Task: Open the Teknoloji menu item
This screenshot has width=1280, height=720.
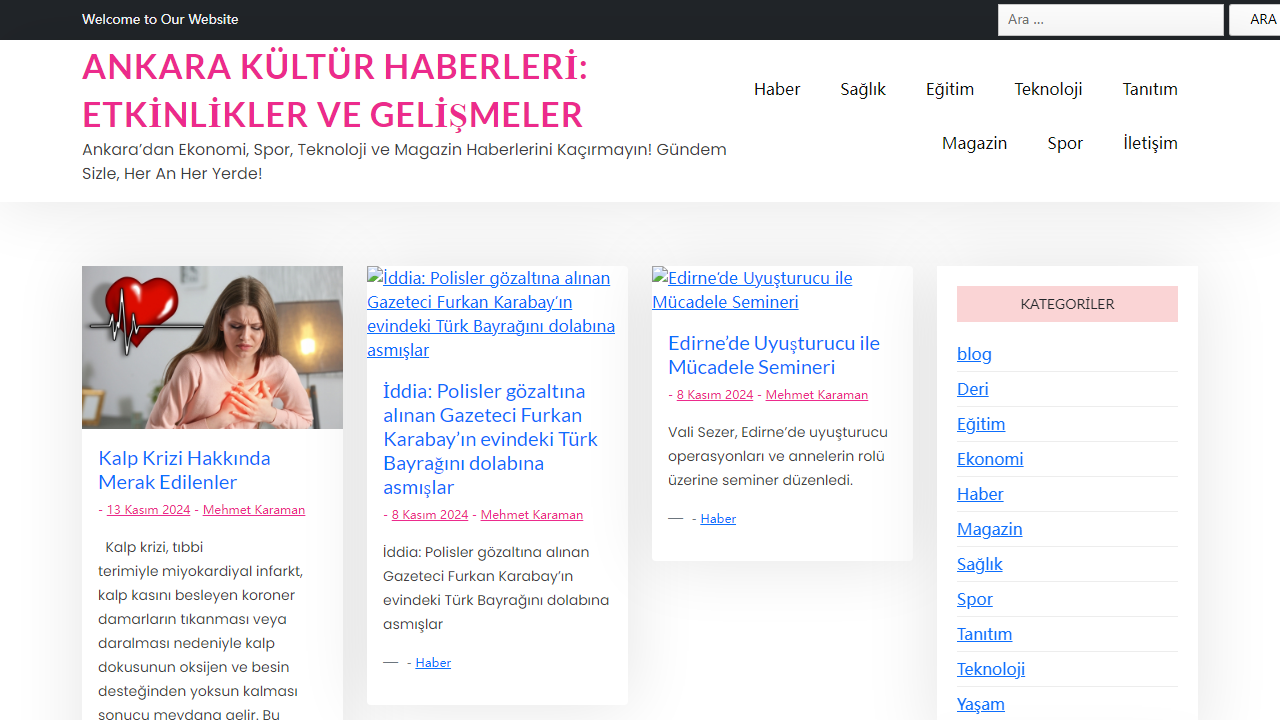Action: [x=1048, y=89]
